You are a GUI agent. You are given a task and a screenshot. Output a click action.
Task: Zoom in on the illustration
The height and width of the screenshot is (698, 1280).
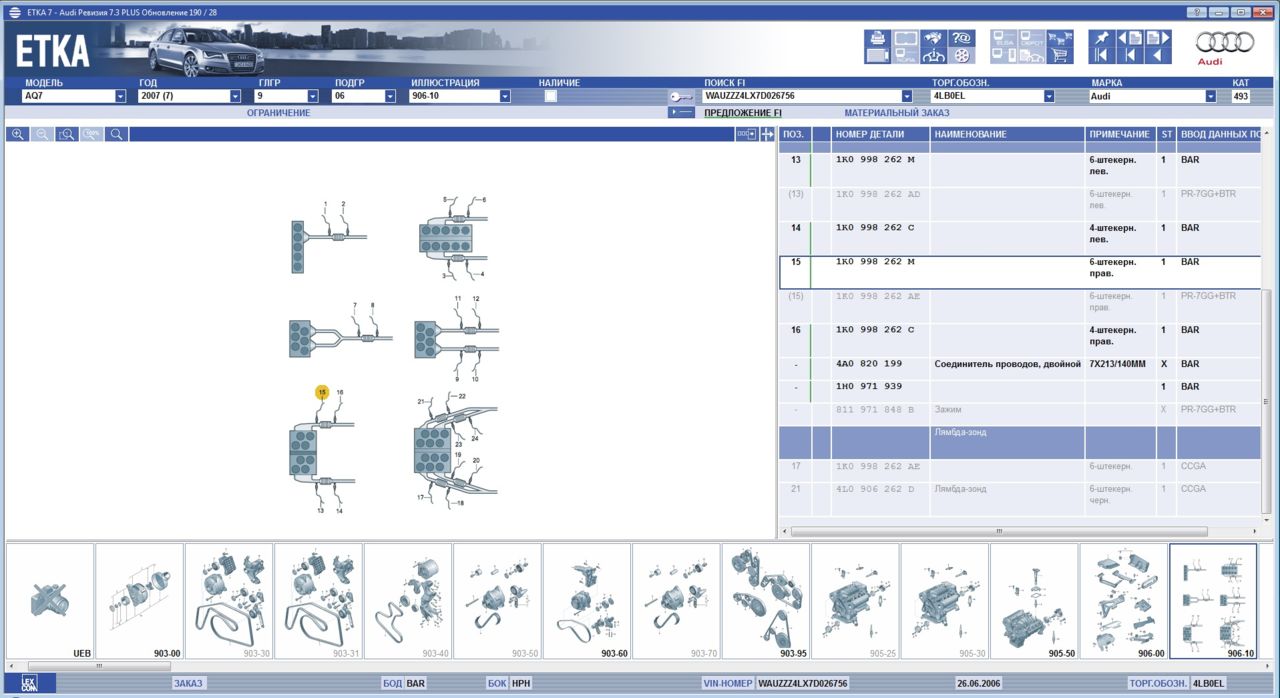click(x=17, y=134)
